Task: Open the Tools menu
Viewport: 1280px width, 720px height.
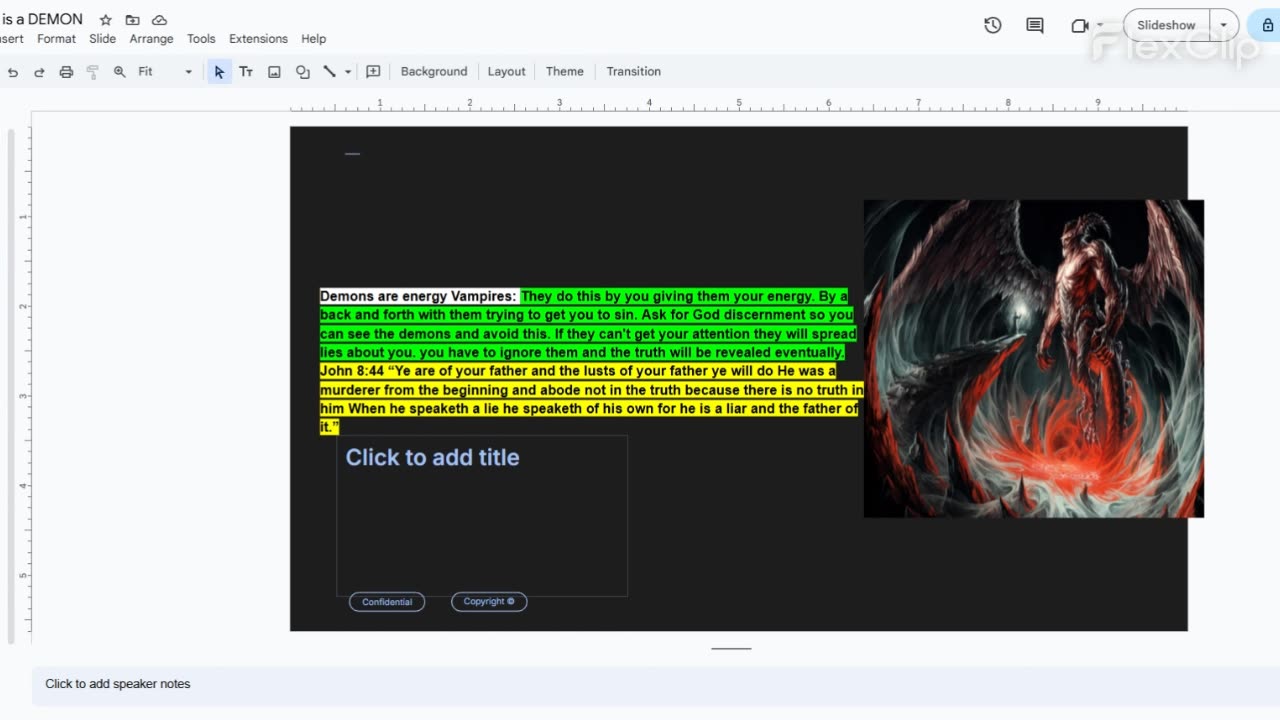Action: click(201, 39)
